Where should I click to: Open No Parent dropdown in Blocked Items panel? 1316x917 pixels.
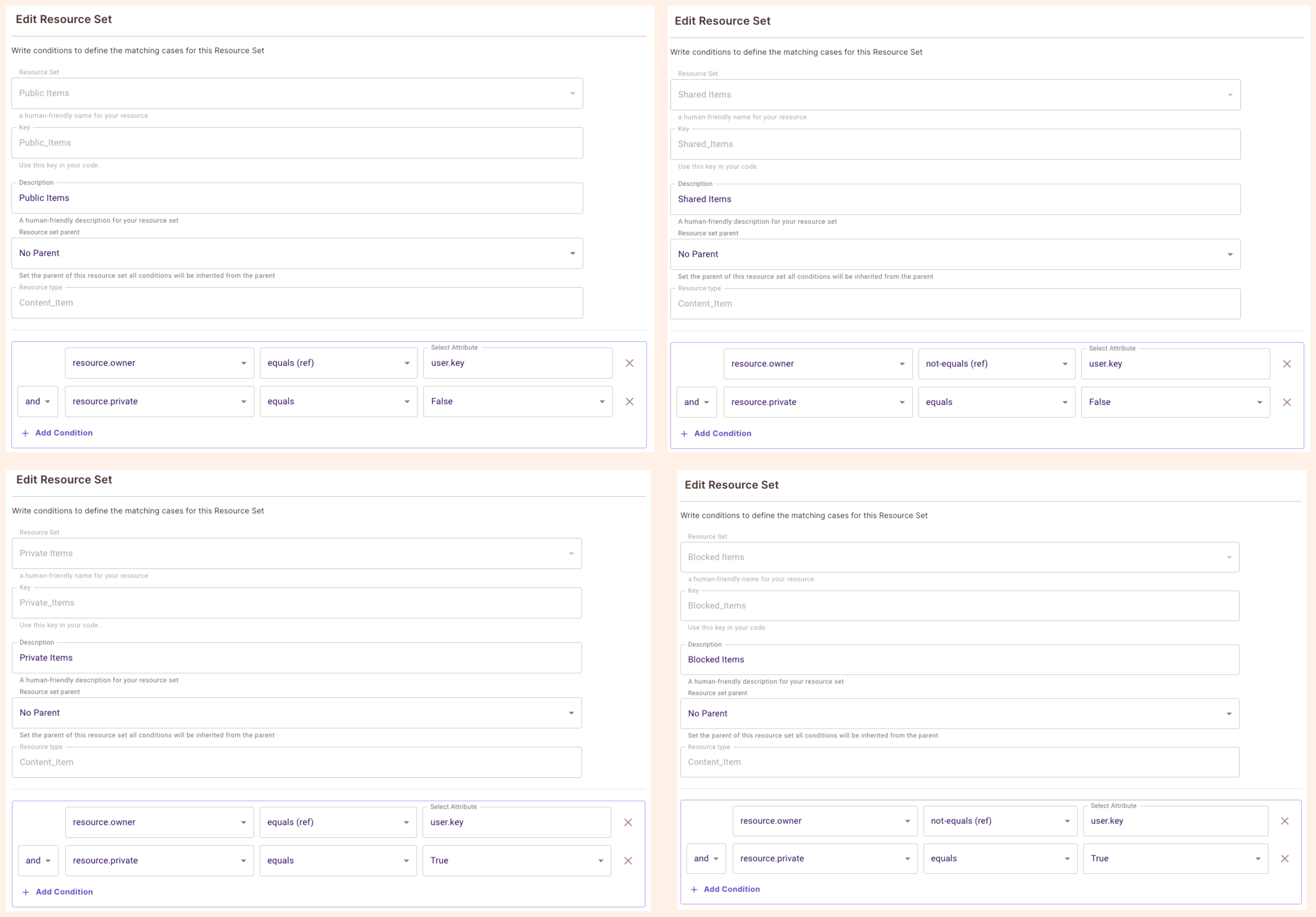click(960, 714)
